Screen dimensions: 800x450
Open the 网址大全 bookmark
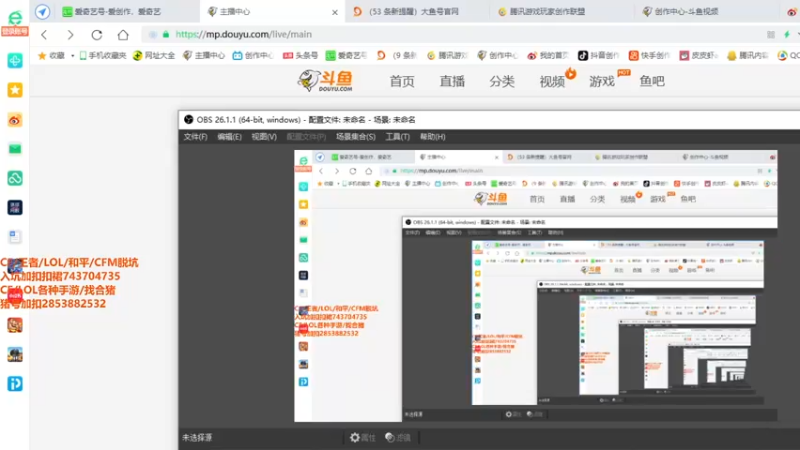pyautogui.click(x=154, y=56)
